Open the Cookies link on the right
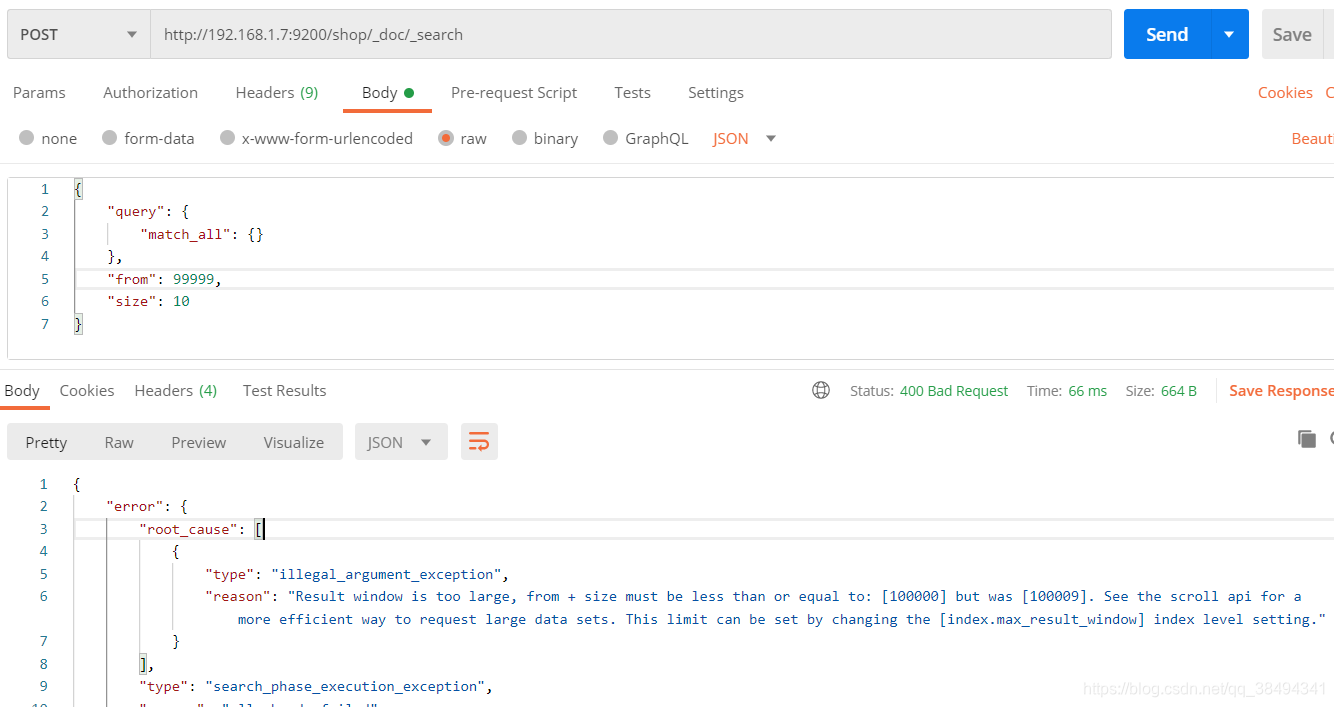1334x707 pixels. coord(1285,92)
